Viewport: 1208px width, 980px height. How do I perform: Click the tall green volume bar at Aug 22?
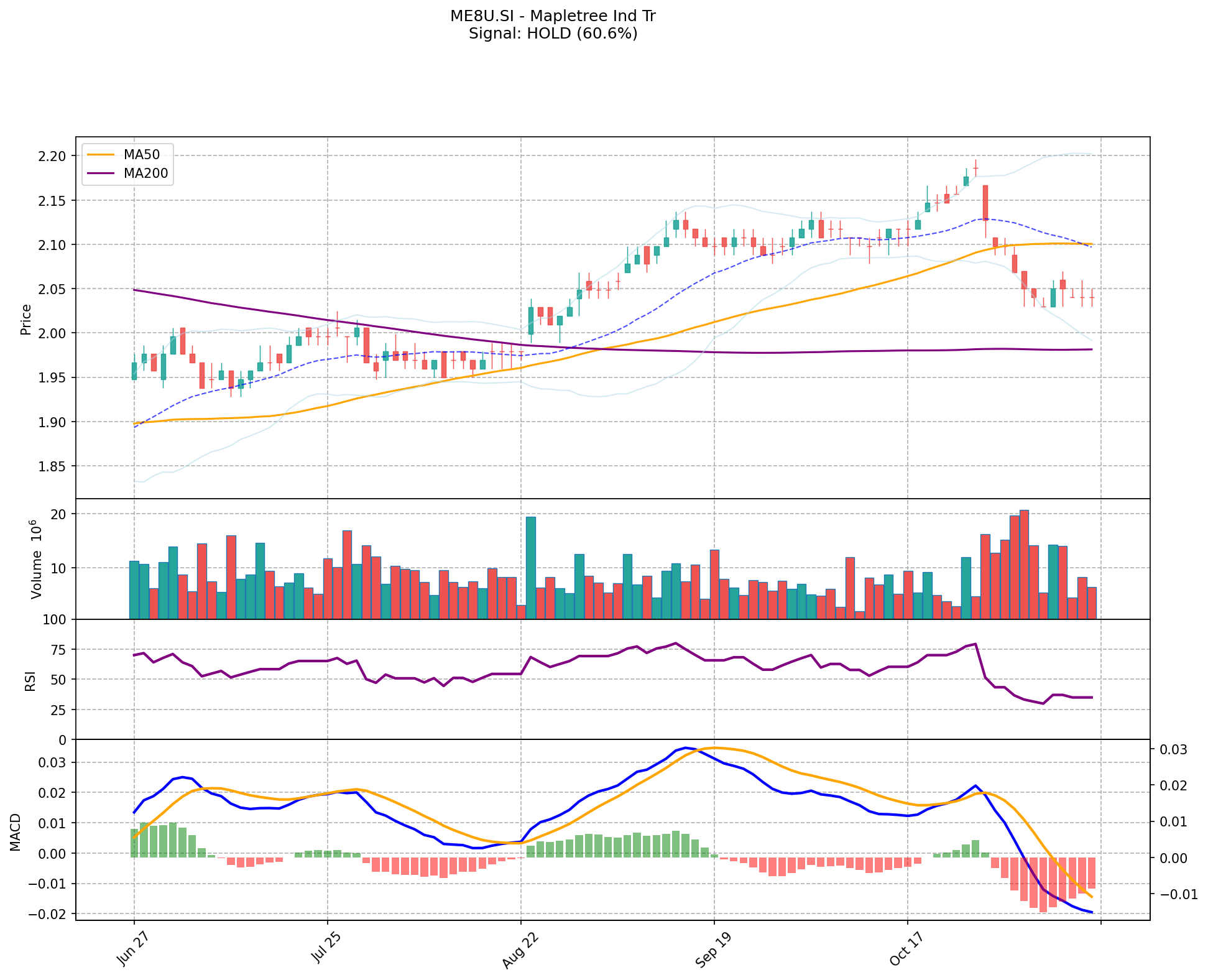[x=530, y=567]
